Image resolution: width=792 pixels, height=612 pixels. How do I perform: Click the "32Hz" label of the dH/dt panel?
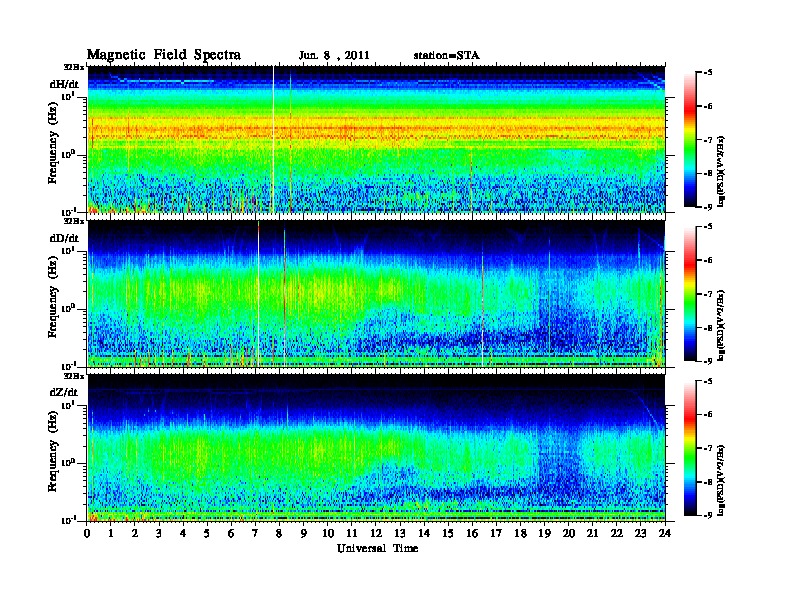[x=74, y=67]
